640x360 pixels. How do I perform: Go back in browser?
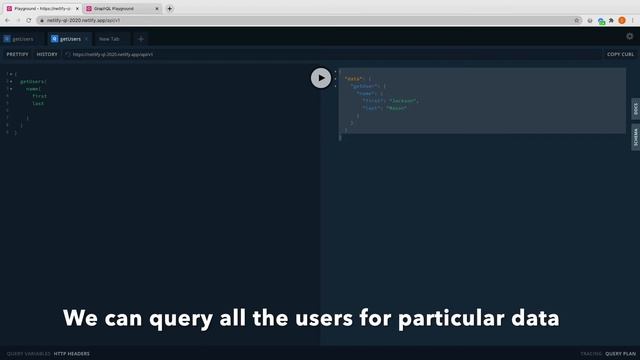click(7, 20)
